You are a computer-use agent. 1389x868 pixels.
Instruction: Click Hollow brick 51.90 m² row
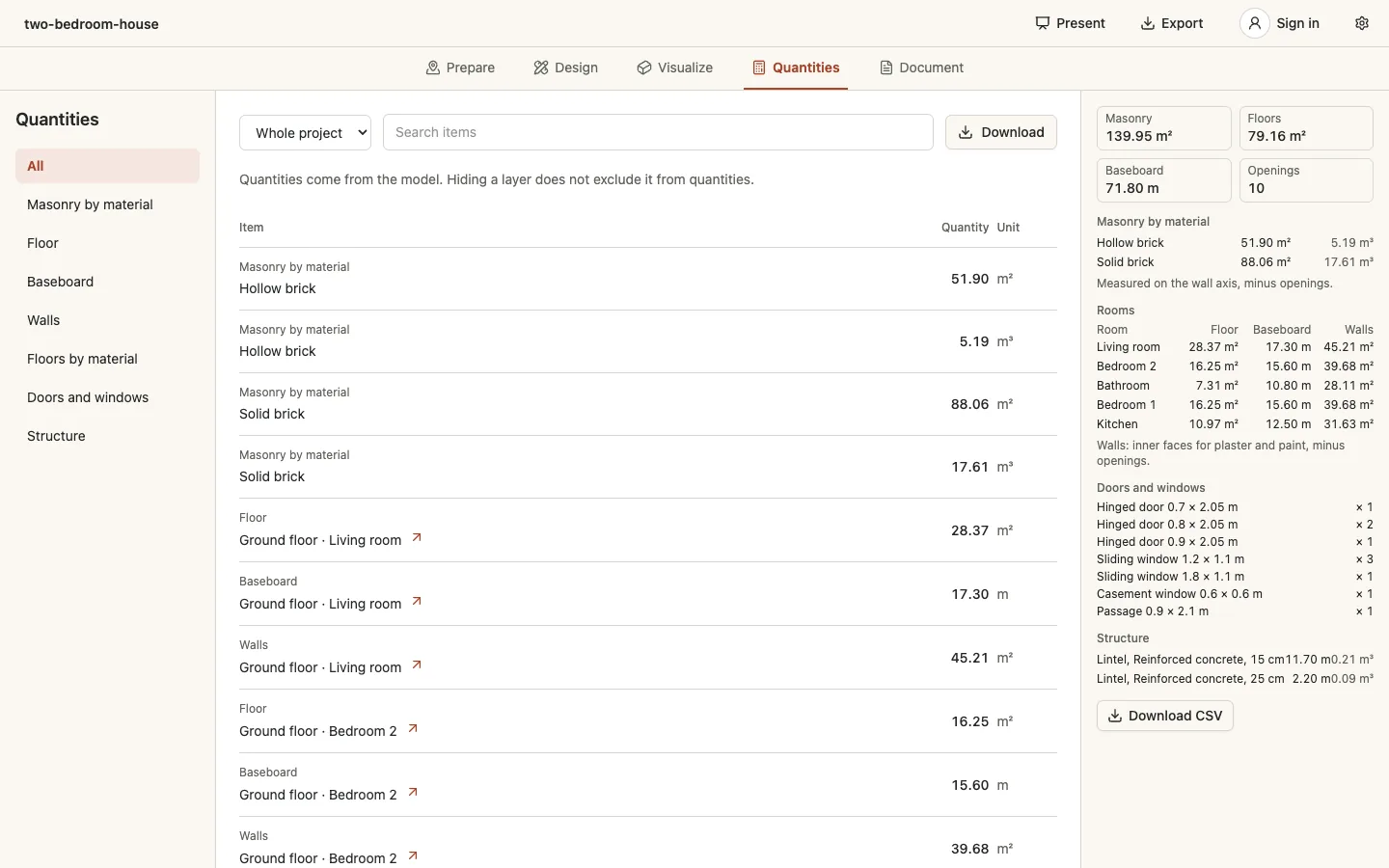[x=648, y=279]
